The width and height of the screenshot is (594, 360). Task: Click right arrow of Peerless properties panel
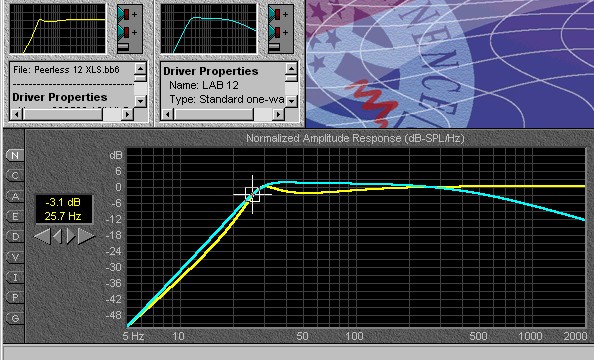pyautogui.click(x=128, y=114)
